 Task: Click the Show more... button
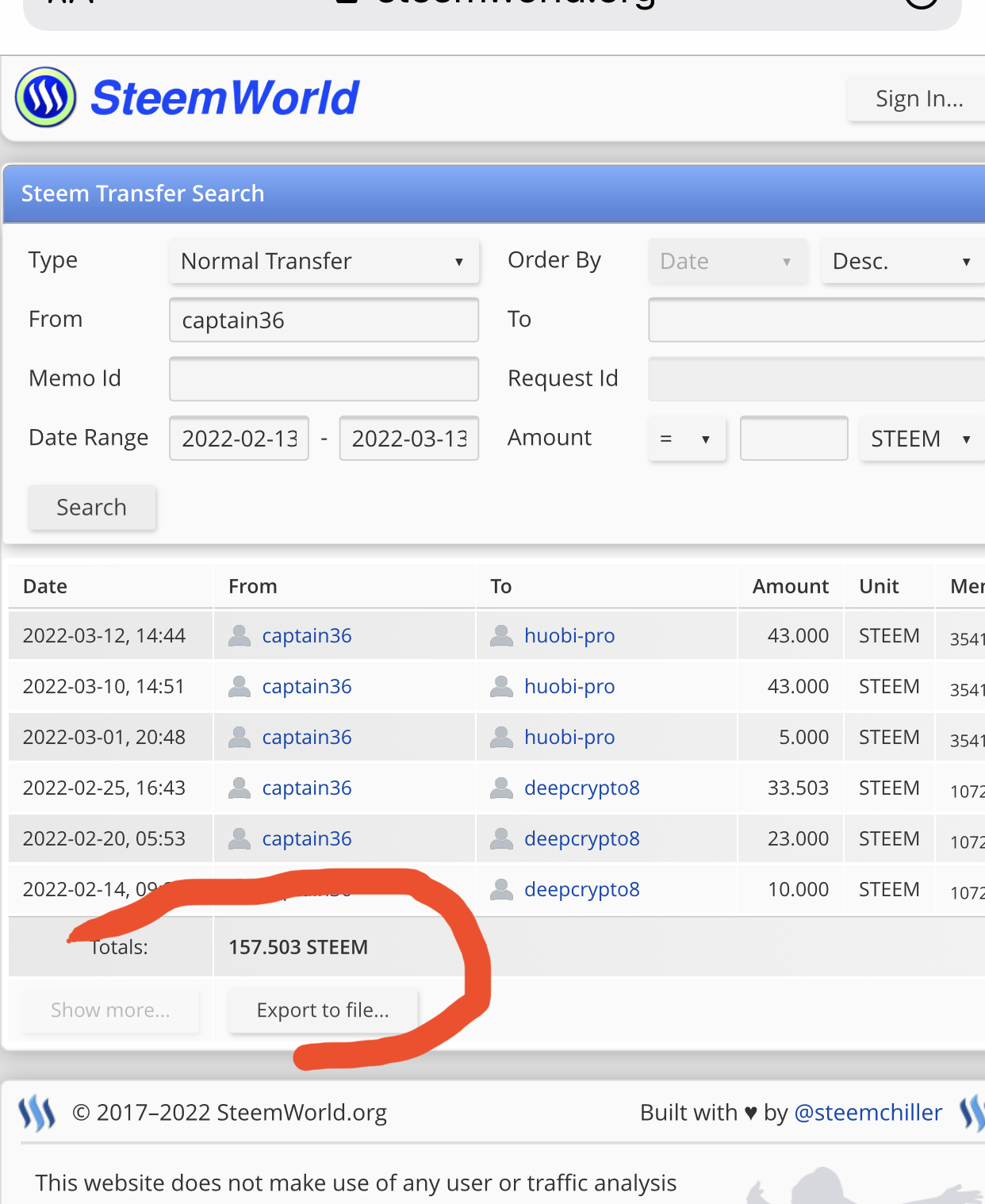point(110,1010)
